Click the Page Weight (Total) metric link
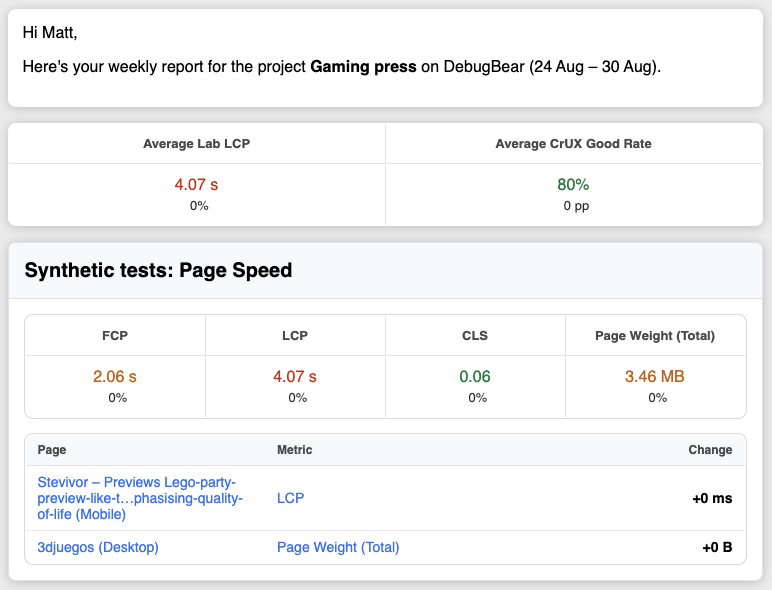 pyautogui.click(x=338, y=547)
